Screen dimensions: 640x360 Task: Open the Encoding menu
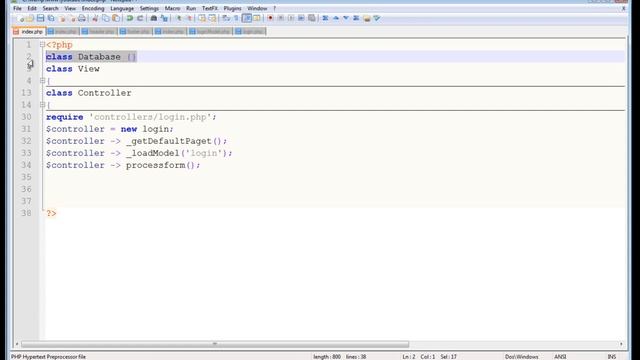point(93,8)
